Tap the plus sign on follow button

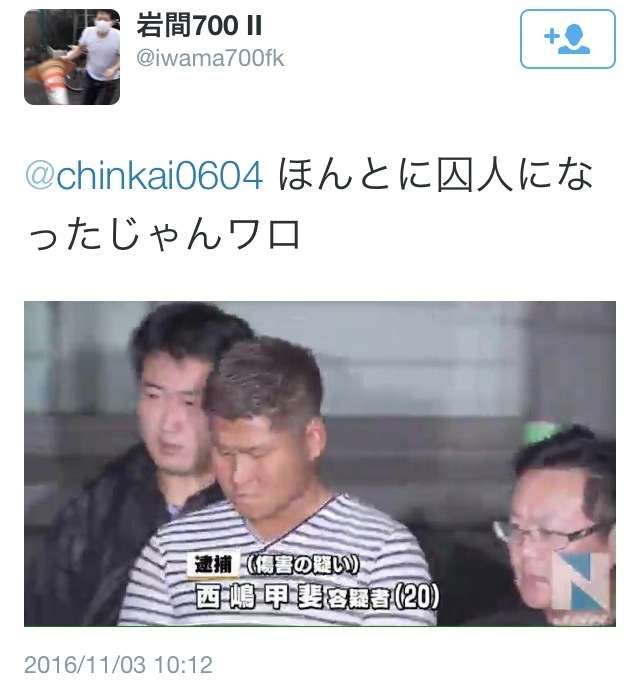click(x=552, y=36)
